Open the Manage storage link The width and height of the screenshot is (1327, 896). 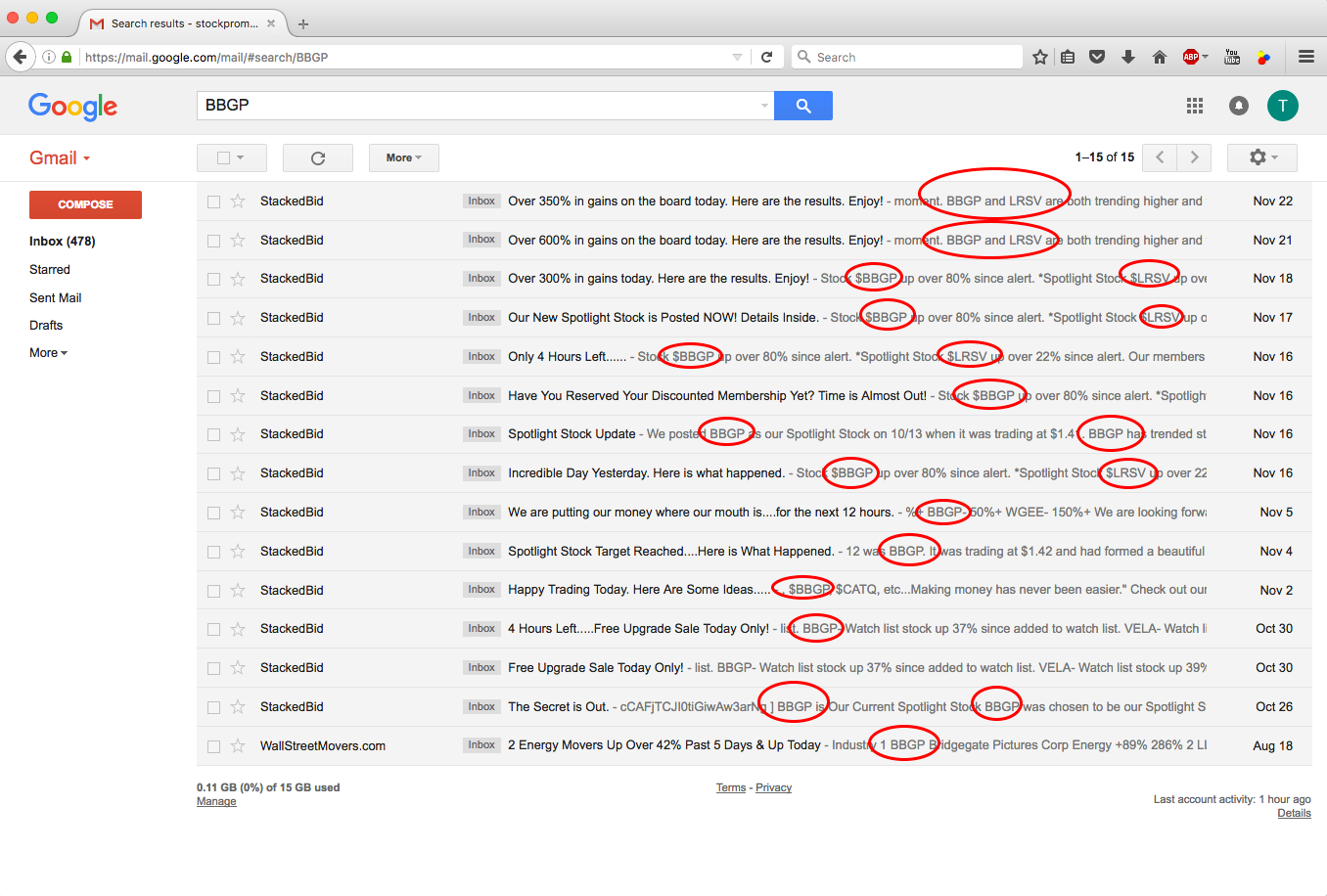click(216, 801)
